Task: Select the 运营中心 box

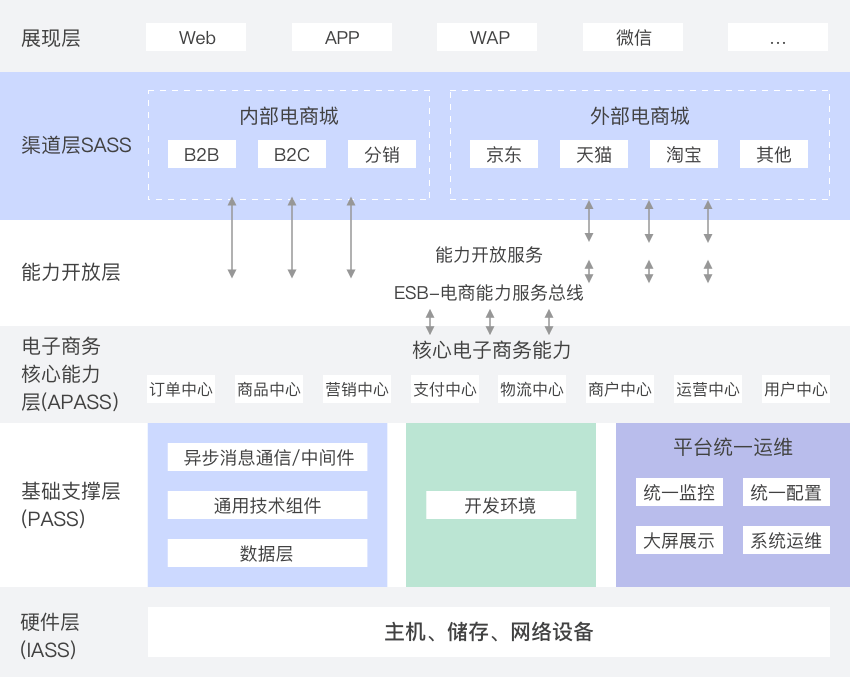Action: (707, 389)
